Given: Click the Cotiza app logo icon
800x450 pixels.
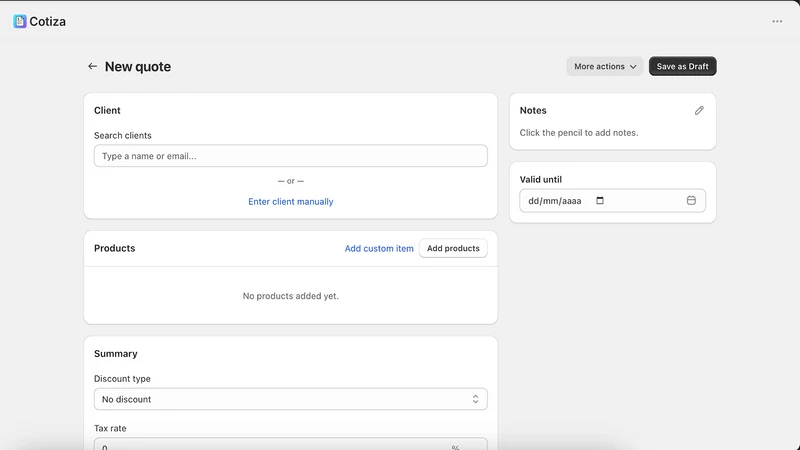Looking at the screenshot, I should coord(20,21).
